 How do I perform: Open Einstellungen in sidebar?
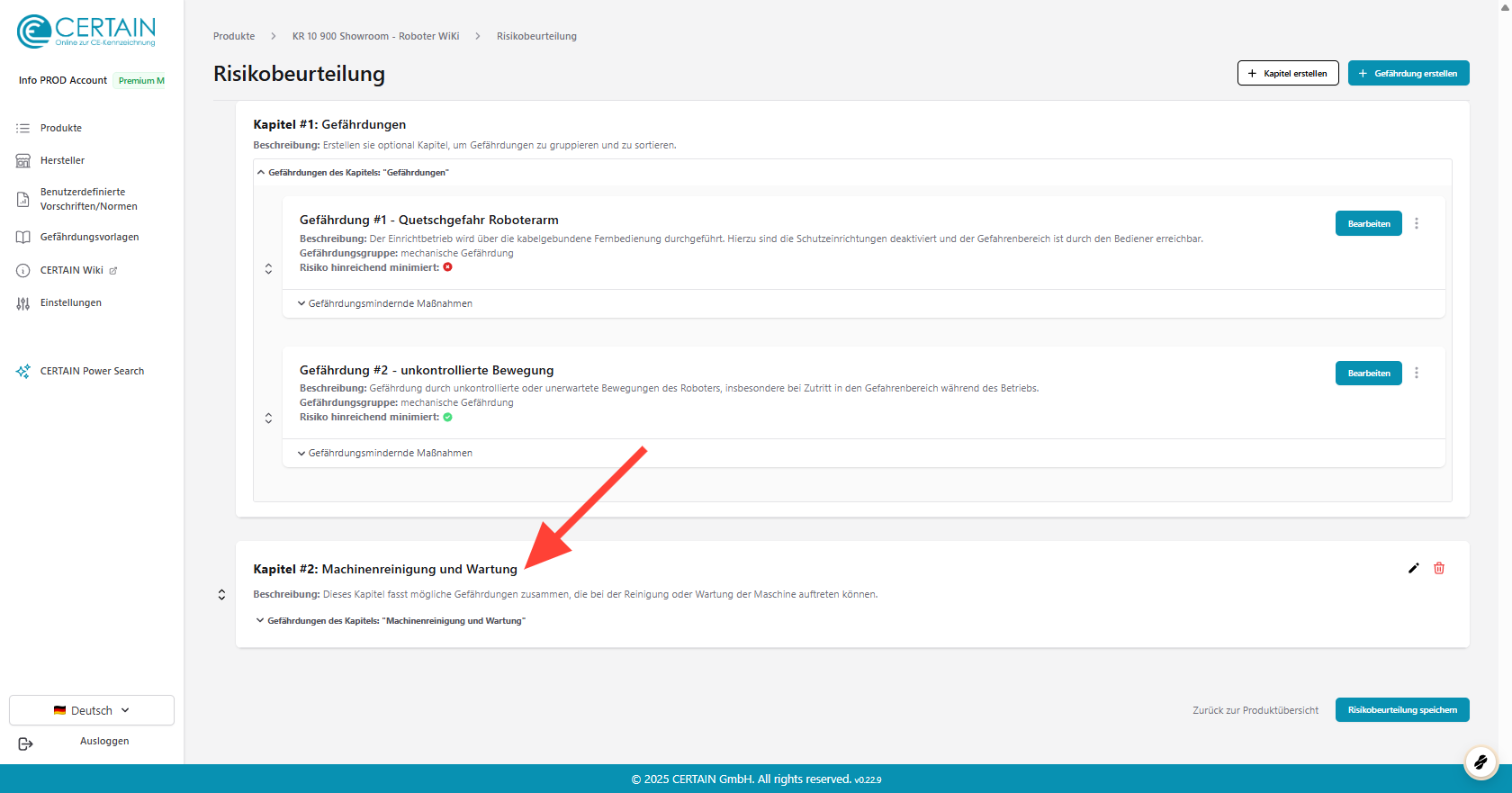click(71, 302)
